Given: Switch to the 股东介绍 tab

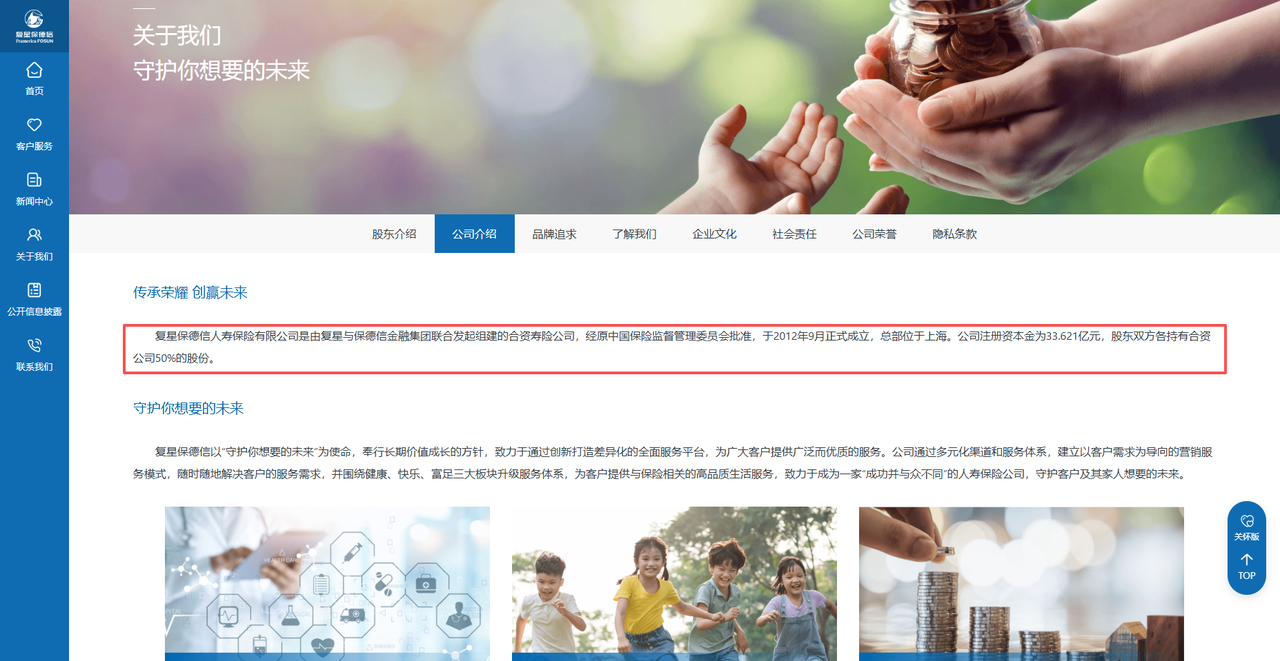Looking at the screenshot, I should (394, 234).
